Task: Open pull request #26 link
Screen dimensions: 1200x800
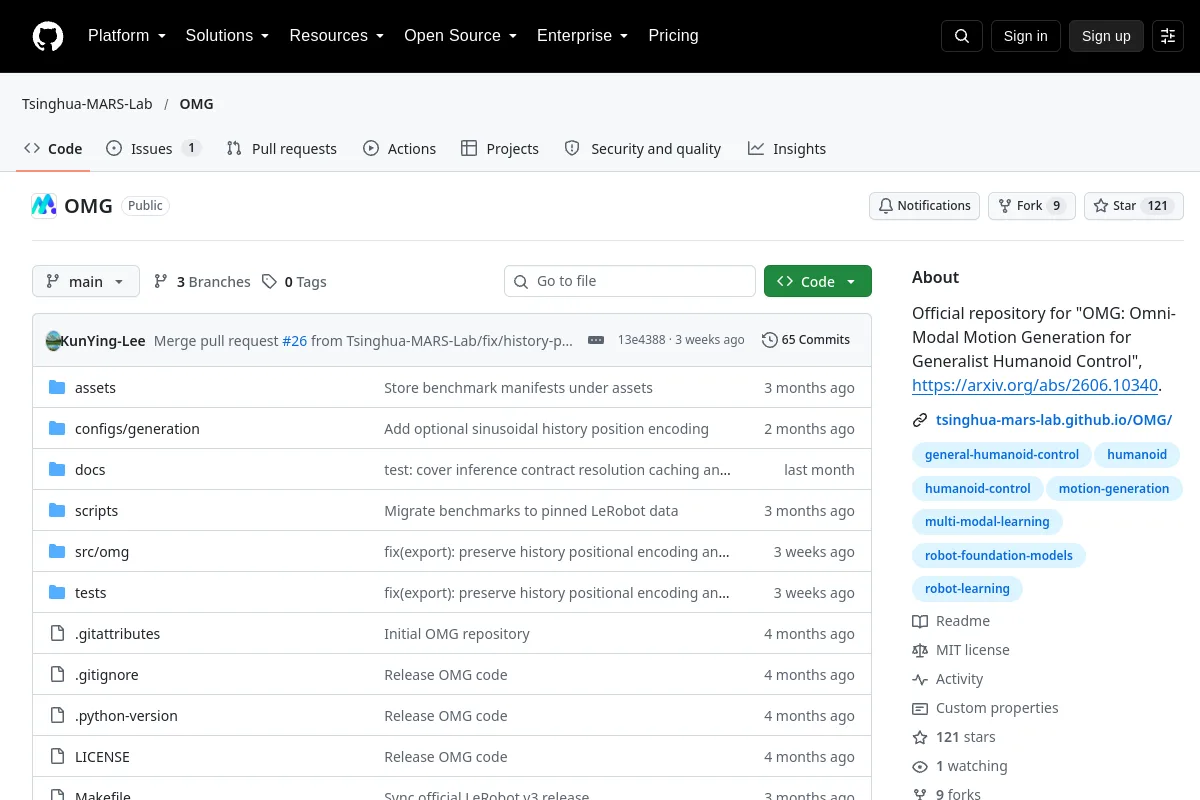Action: coord(295,341)
